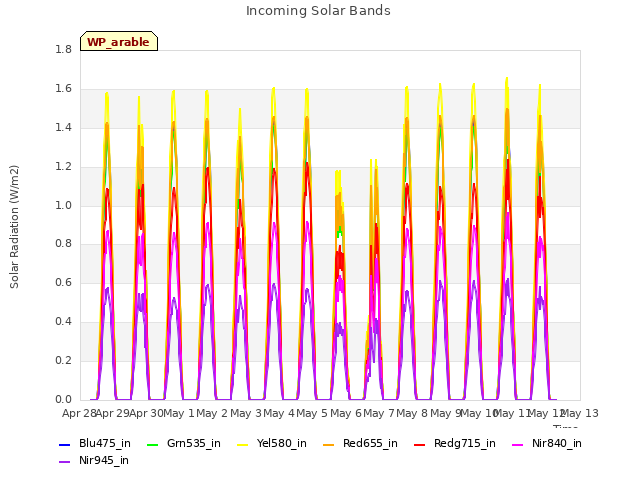Click the Apr 28 x-axis date label
640x480 pixels.
(79, 414)
